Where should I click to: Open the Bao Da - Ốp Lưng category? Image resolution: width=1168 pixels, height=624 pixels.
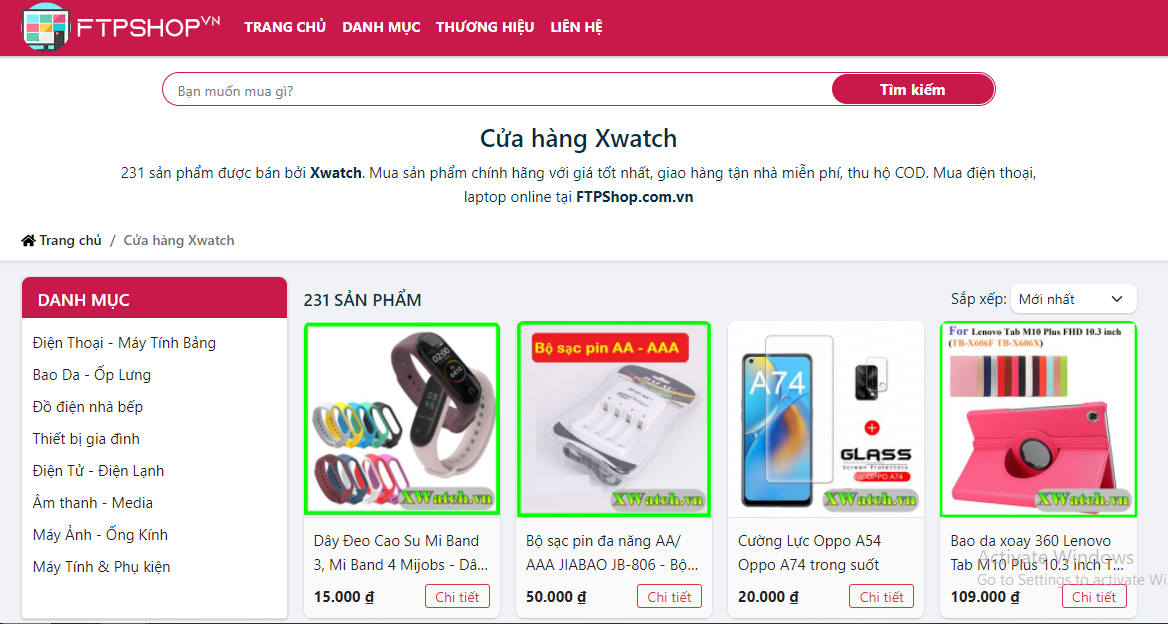[x=92, y=375]
